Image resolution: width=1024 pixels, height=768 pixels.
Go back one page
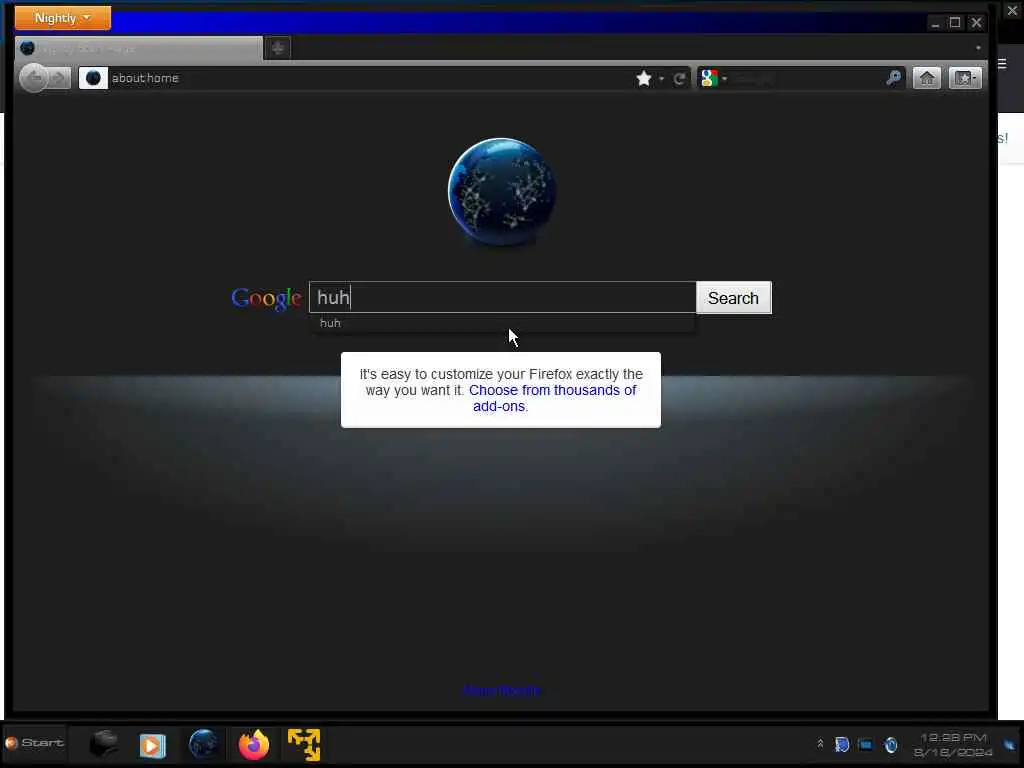(x=34, y=78)
